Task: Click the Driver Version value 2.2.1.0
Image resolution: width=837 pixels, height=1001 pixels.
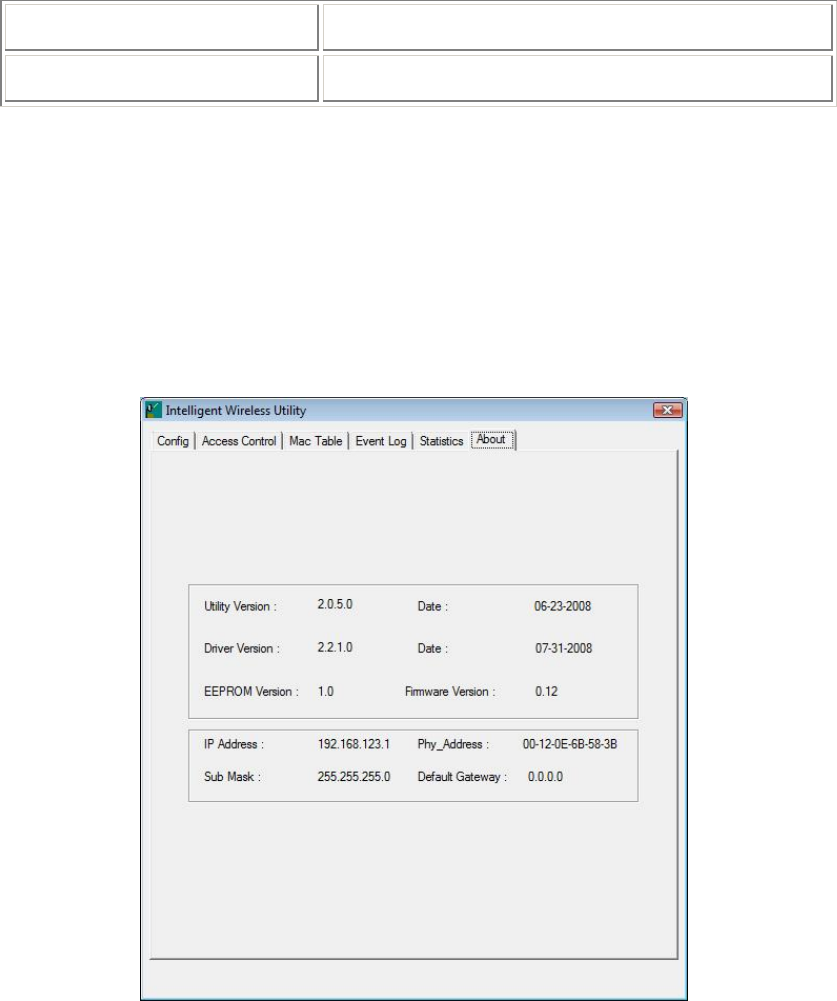Action: tap(335, 647)
